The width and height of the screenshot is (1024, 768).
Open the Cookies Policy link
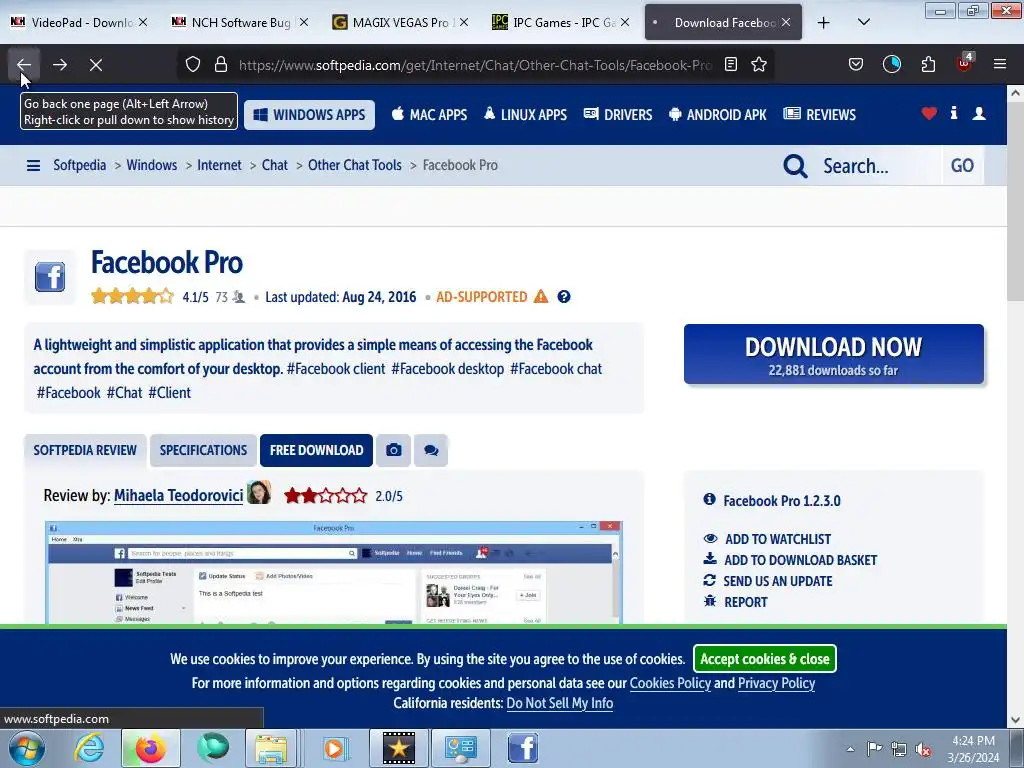[x=670, y=683]
